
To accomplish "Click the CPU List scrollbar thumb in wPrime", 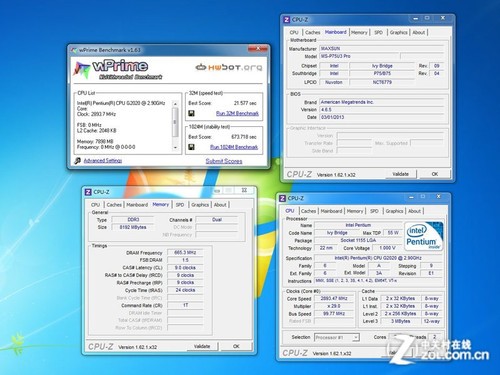I will 175,122.
